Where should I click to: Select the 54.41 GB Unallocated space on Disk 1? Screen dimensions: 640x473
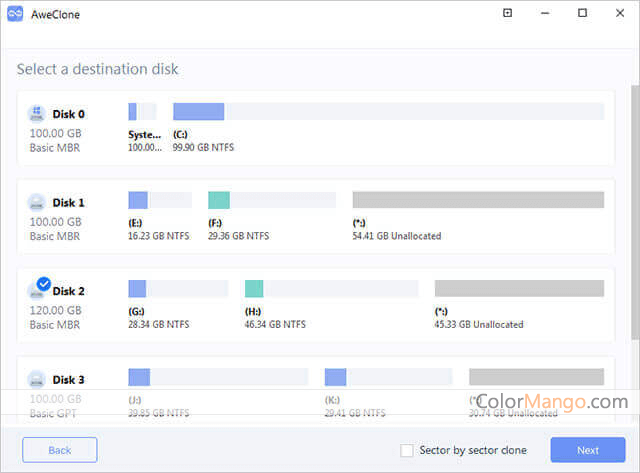click(x=478, y=200)
